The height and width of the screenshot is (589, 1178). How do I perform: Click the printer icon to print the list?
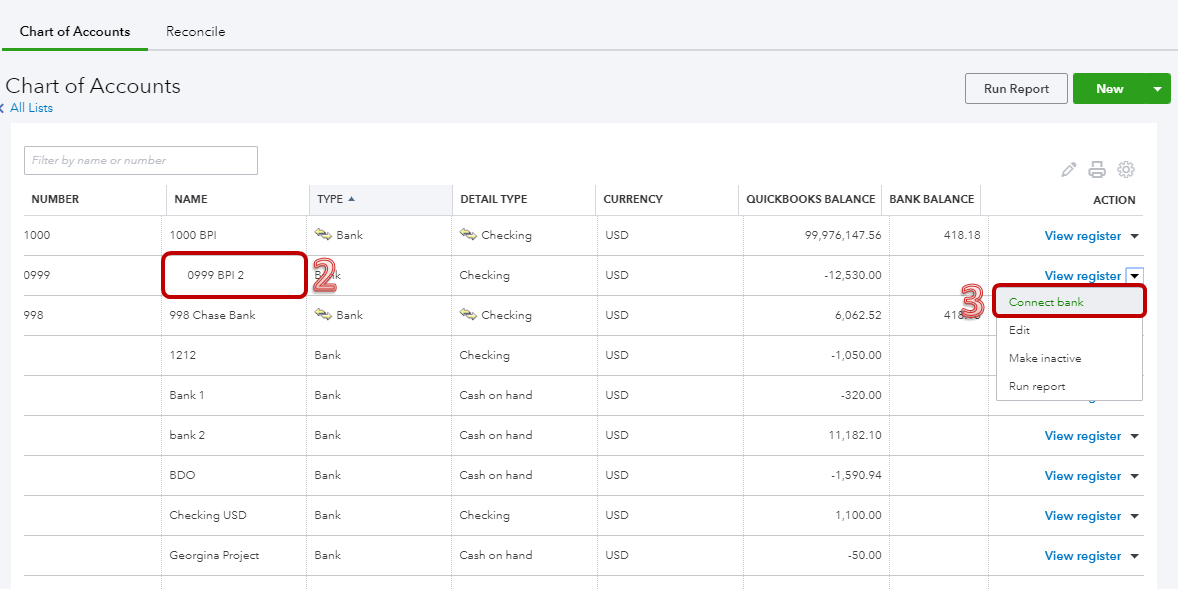(1097, 170)
